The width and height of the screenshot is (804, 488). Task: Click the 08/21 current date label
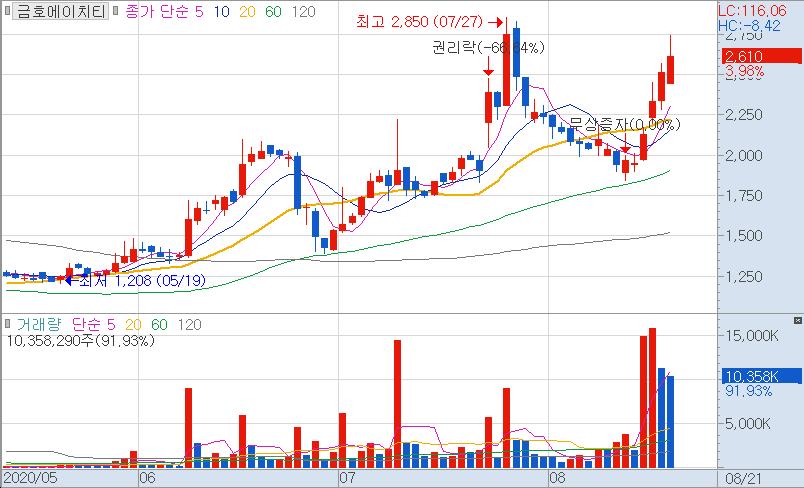(743, 479)
